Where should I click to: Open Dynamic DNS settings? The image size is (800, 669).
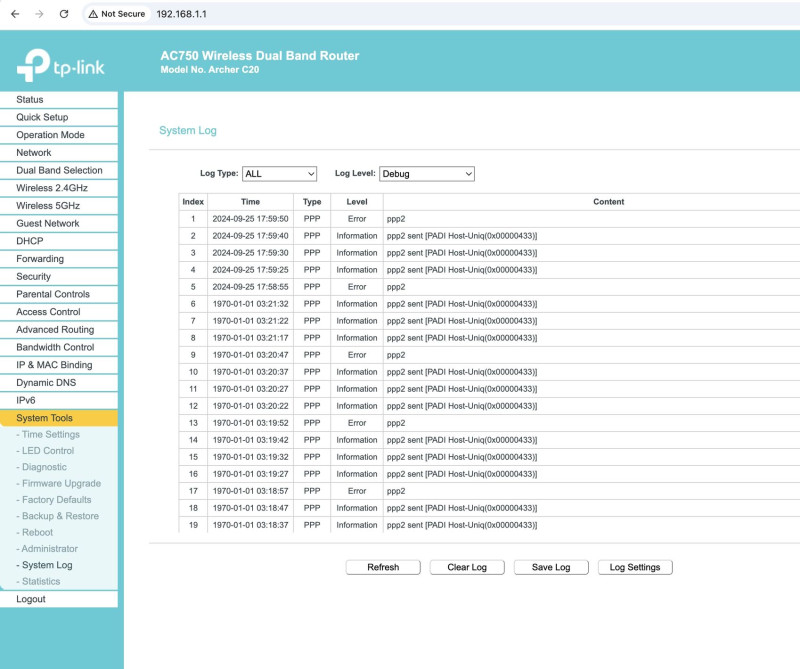[59, 383]
